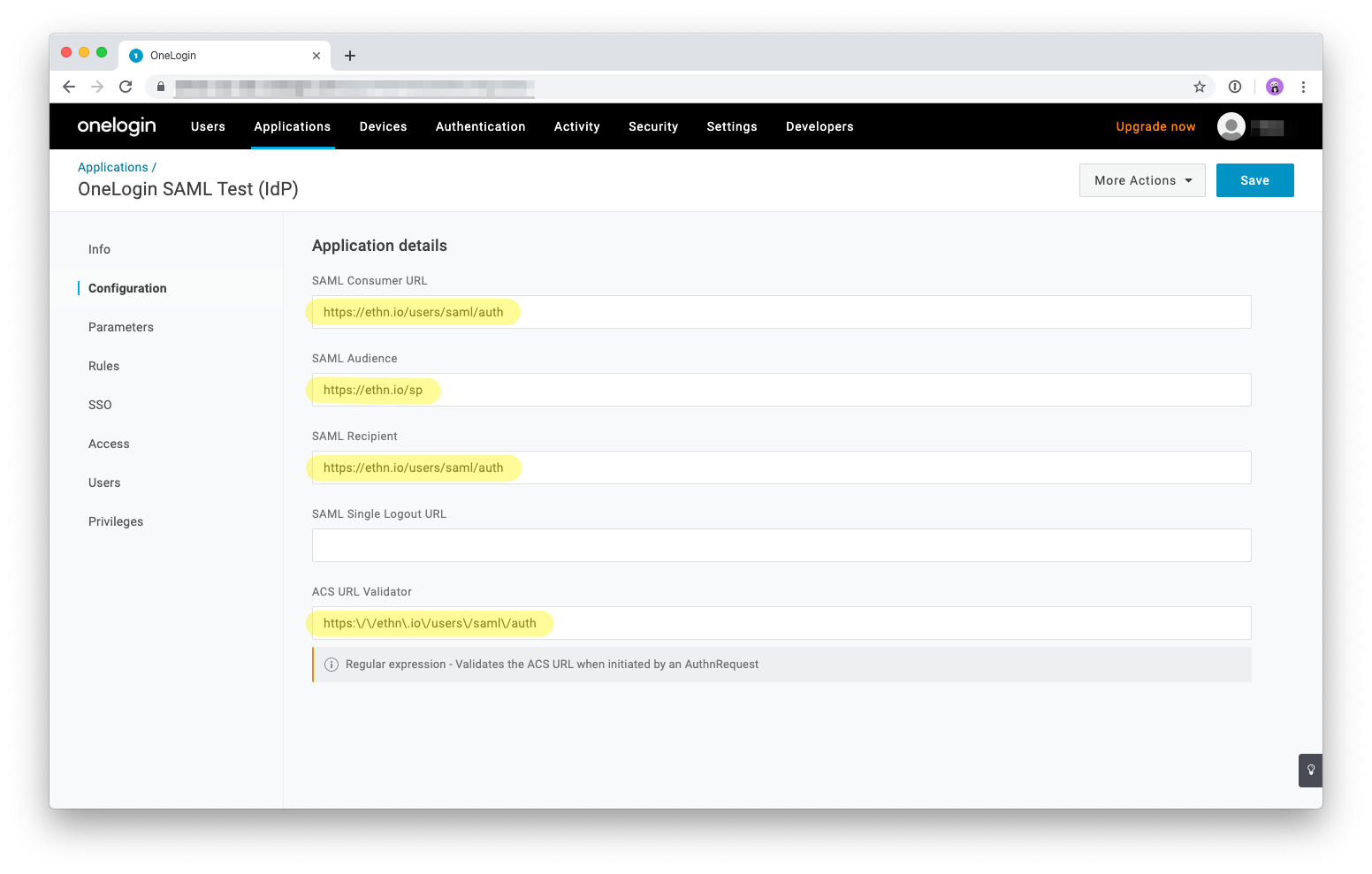Image resolution: width=1372 pixels, height=874 pixels.
Task: Open the purple browser profile avatar
Action: (1274, 87)
